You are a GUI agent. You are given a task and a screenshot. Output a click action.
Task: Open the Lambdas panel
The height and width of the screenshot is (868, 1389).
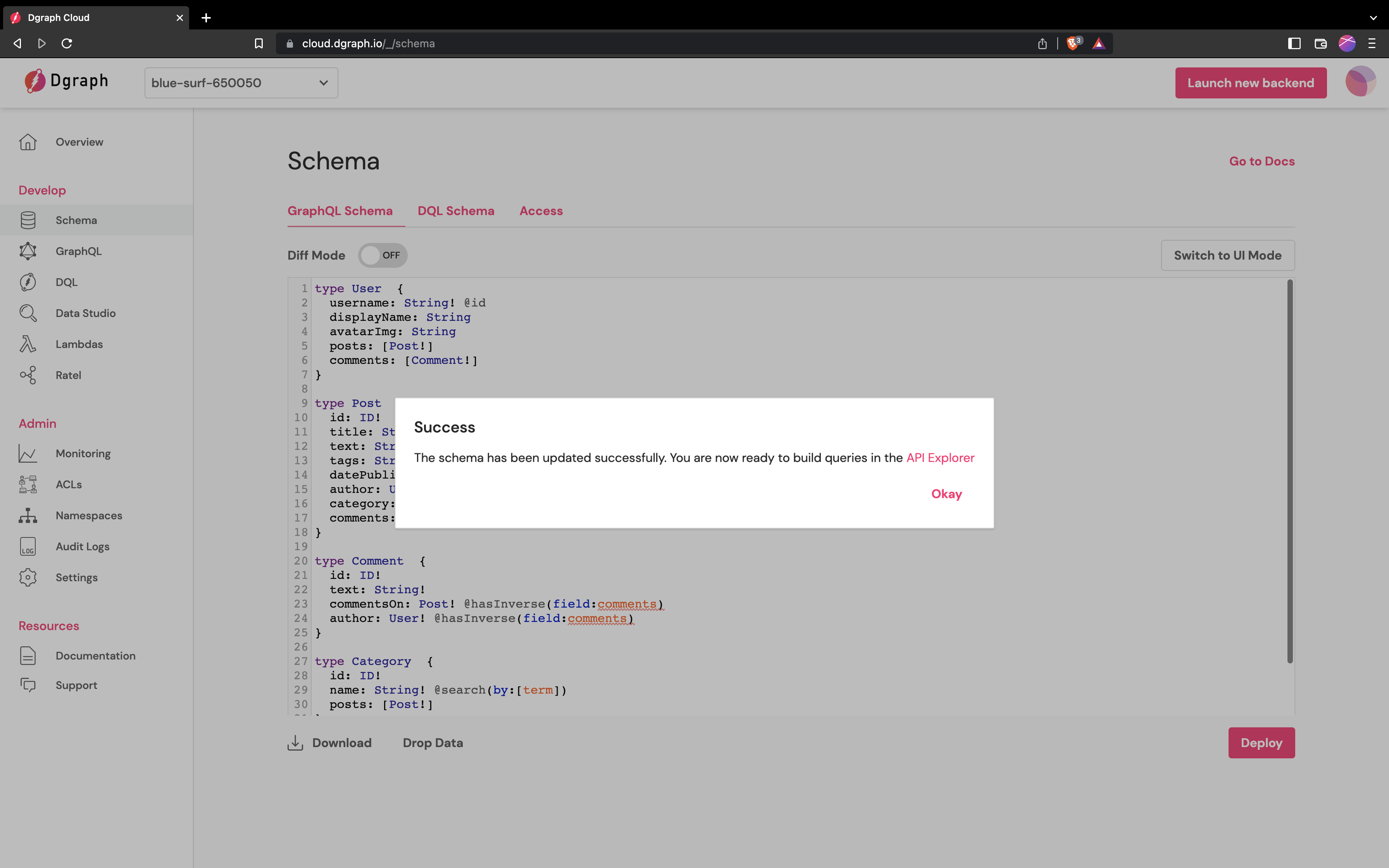[79, 344]
